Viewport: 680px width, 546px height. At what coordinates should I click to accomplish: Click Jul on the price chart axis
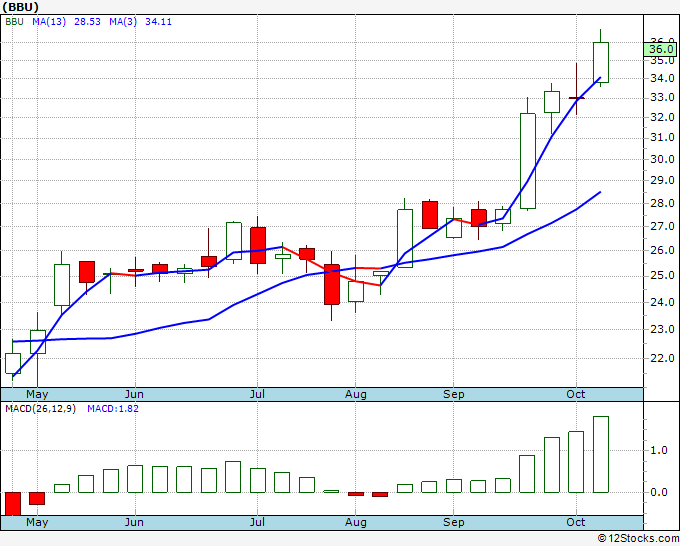tap(257, 395)
